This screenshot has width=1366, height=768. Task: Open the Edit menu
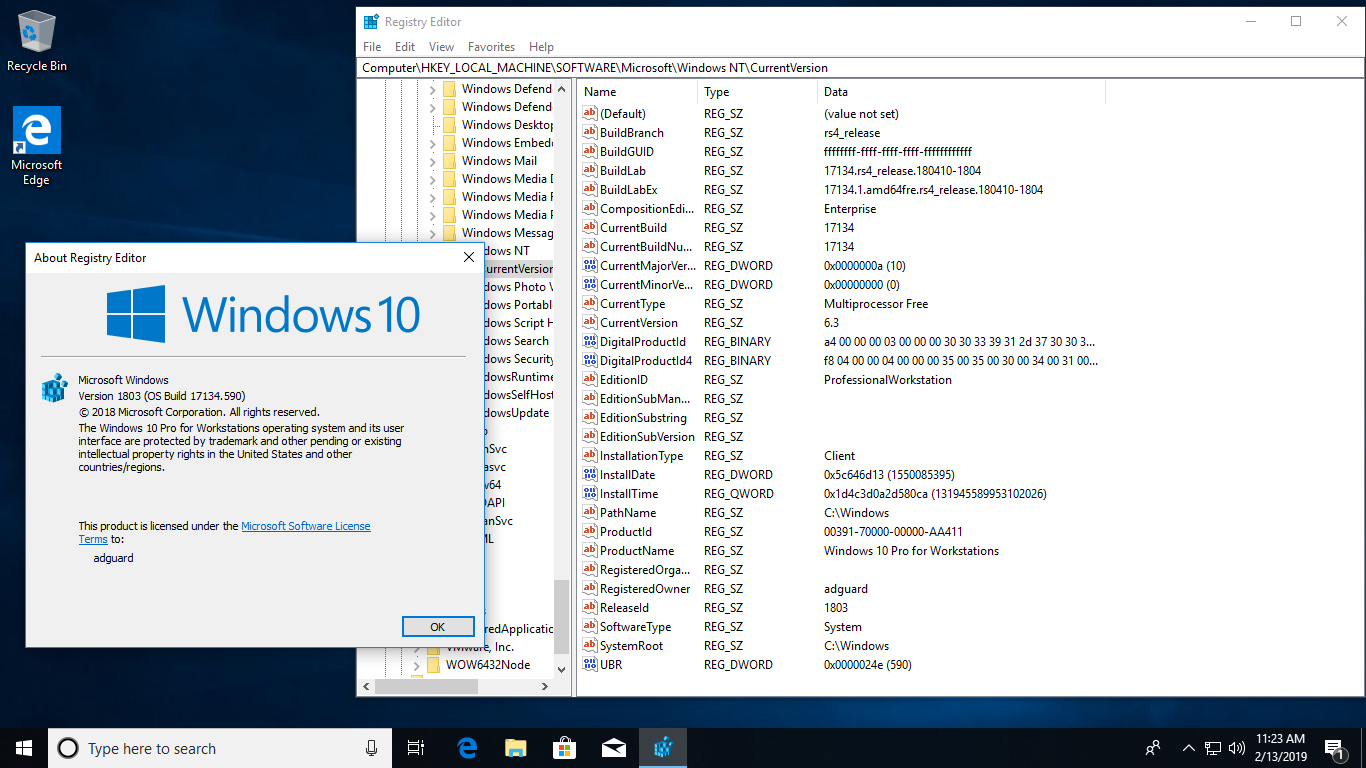pos(405,47)
